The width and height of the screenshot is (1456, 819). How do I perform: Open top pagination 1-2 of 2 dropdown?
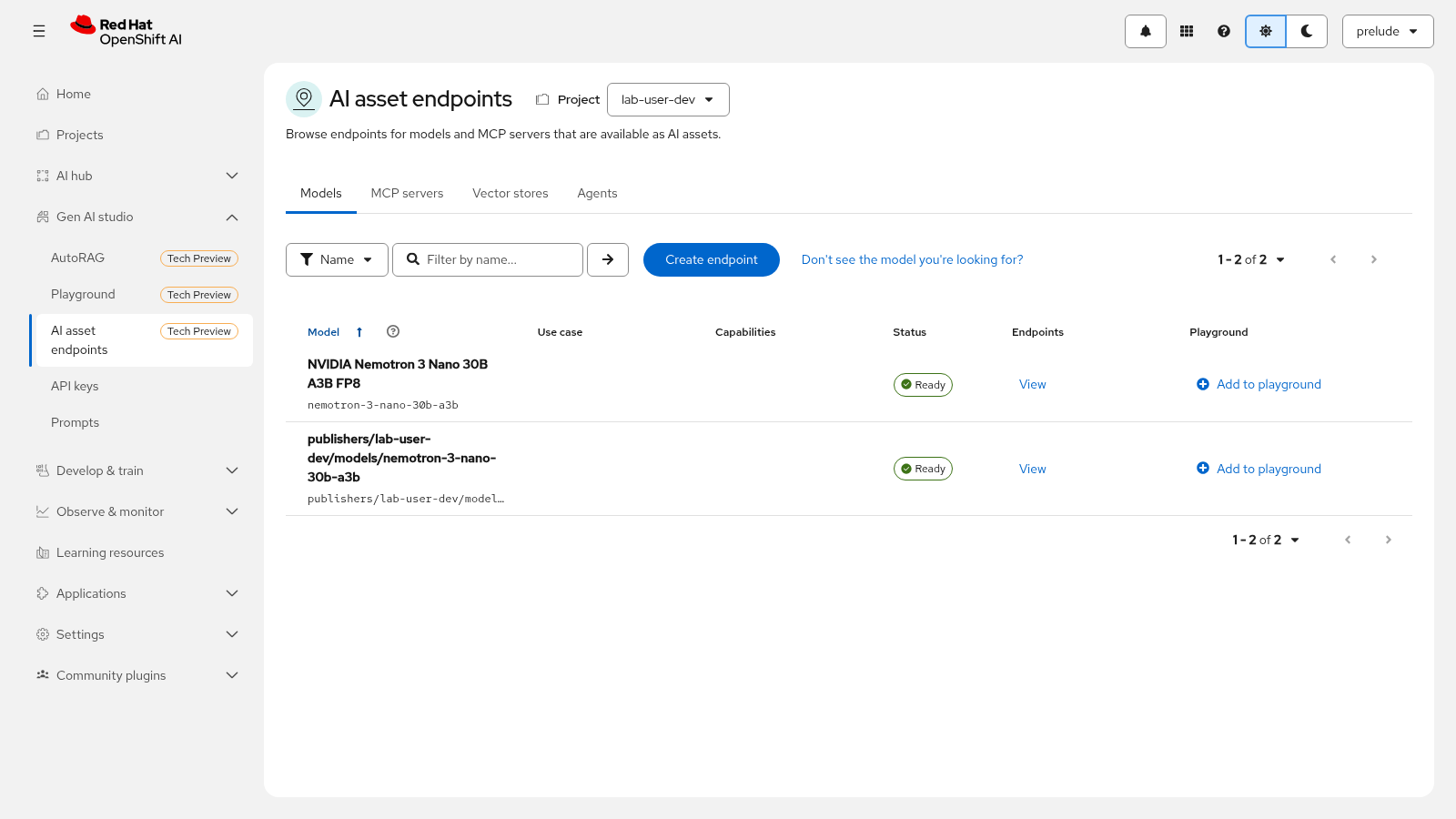(1251, 259)
